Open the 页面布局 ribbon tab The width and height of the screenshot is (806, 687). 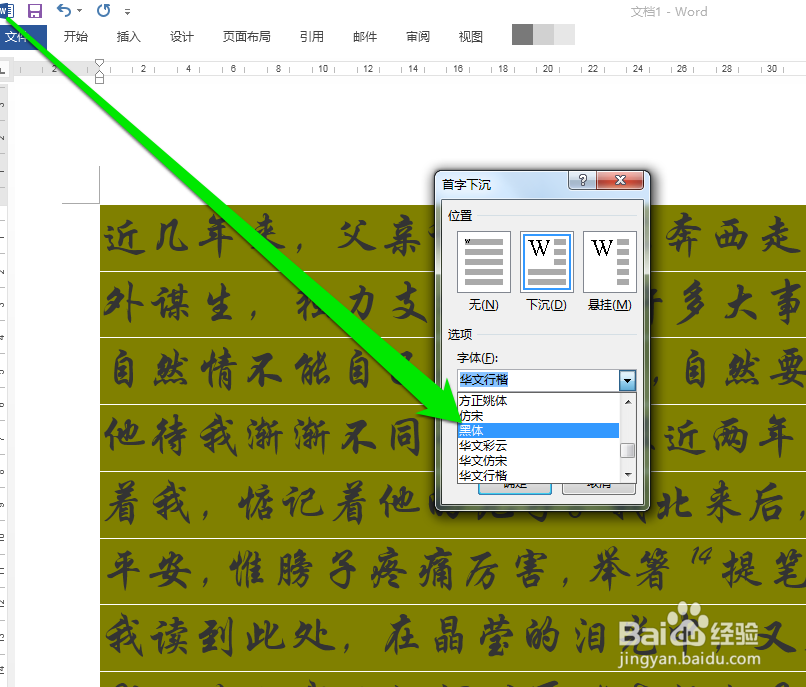(246, 36)
